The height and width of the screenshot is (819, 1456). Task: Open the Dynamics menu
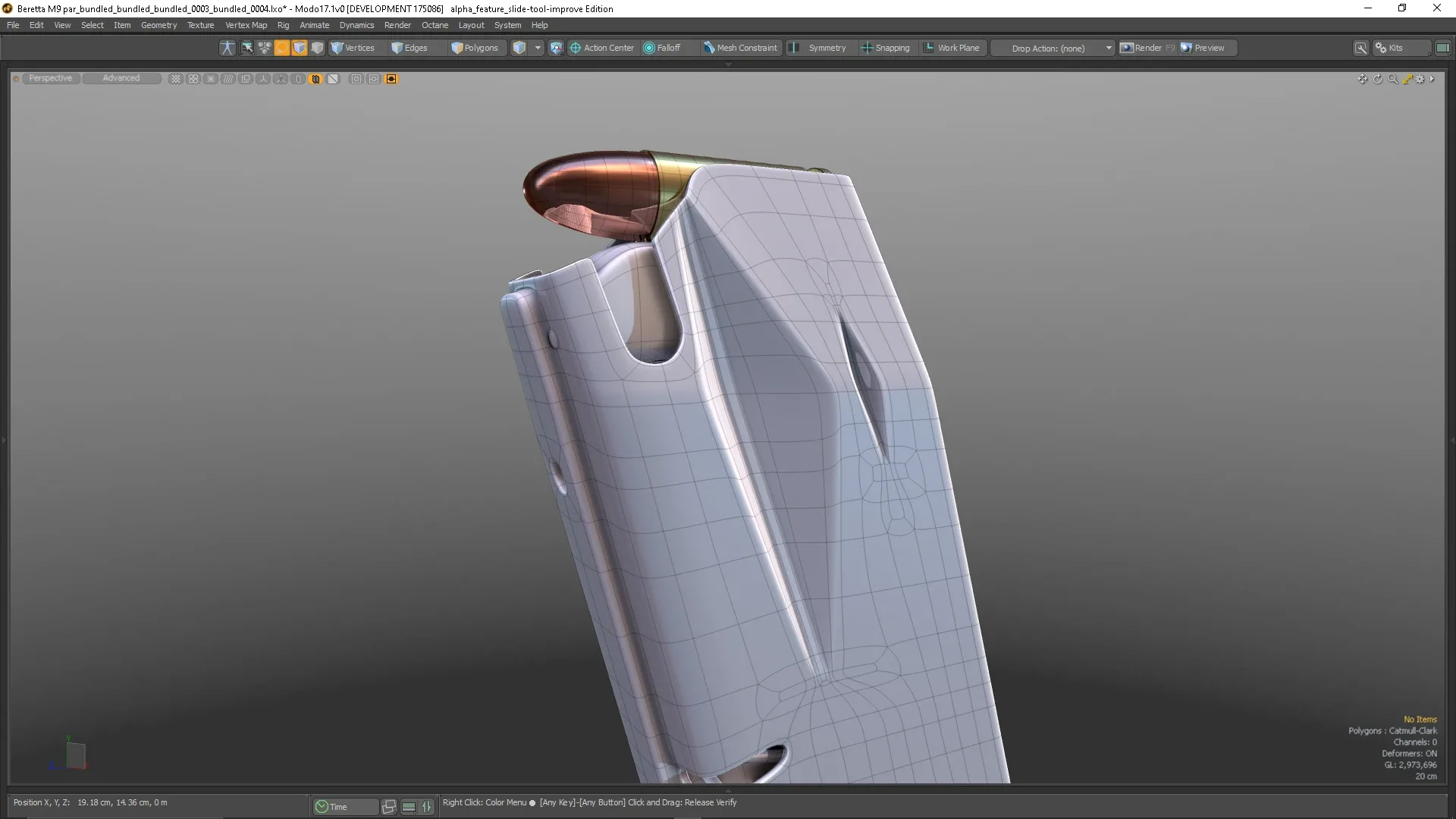click(x=356, y=25)
